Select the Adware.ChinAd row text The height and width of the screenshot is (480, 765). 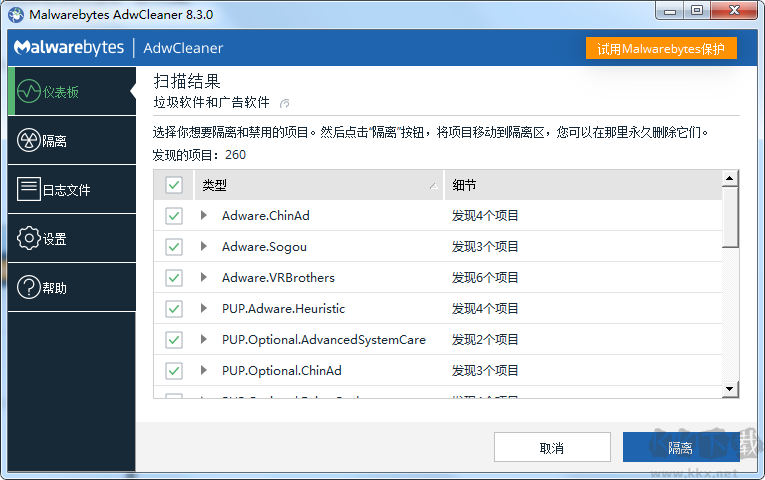[x=265, y=216]
